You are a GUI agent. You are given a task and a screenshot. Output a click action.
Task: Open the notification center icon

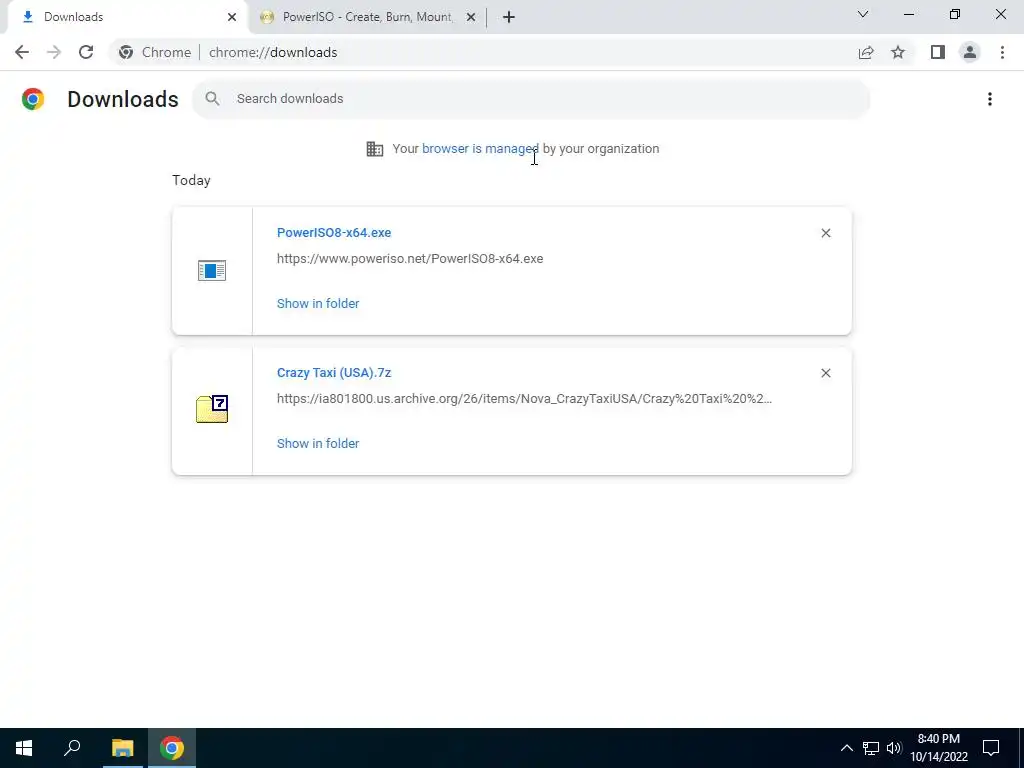(991, 748)
